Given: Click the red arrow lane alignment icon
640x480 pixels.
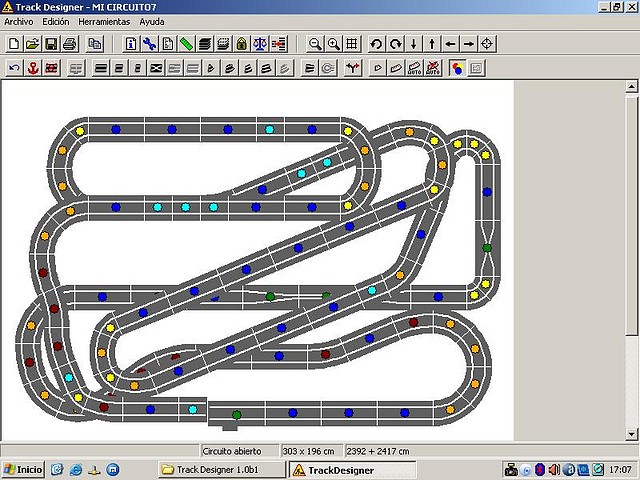Looking at the screenshot, I should [x=279, y=44].
